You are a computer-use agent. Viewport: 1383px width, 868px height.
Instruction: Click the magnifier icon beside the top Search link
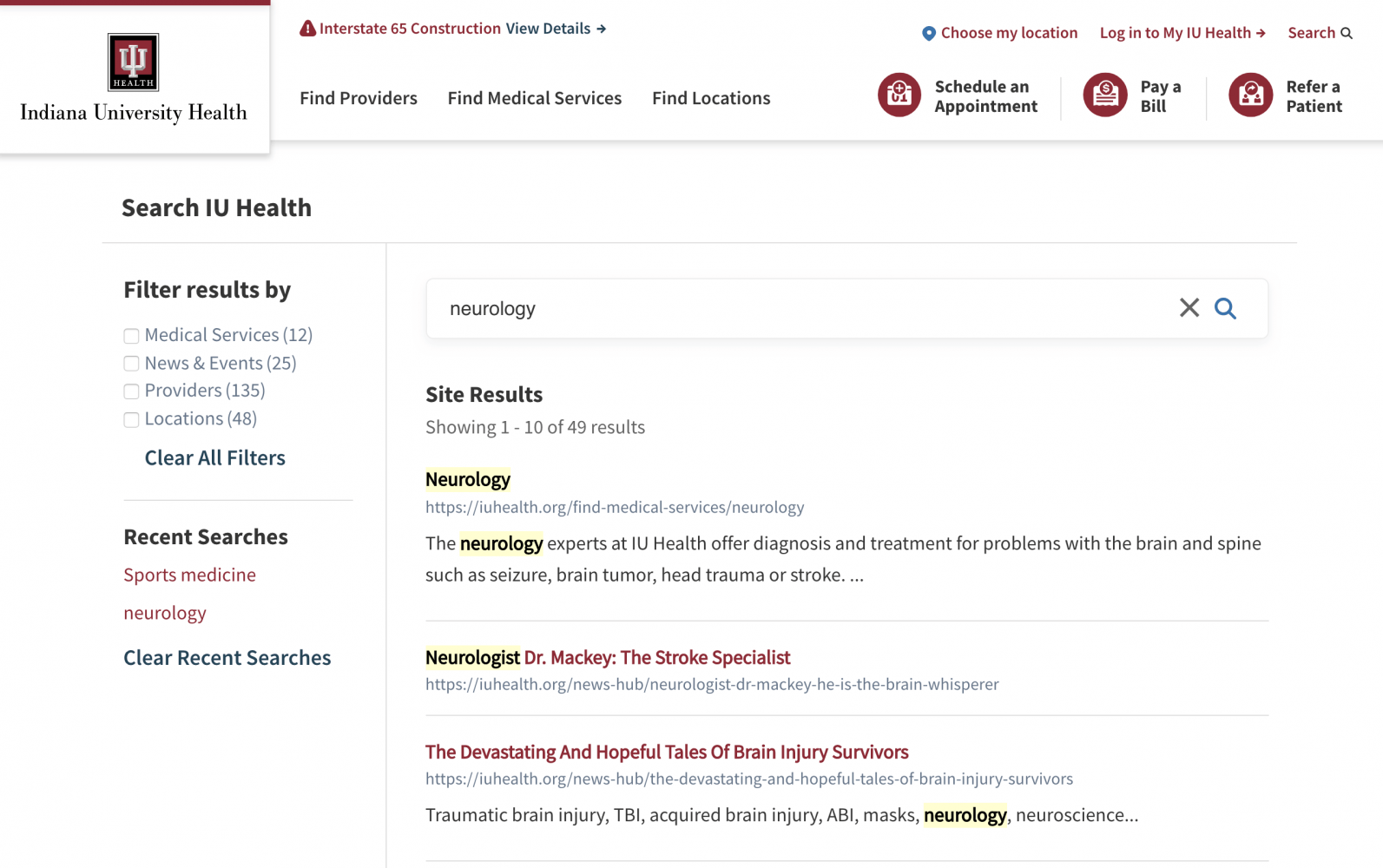(1347, 33)
